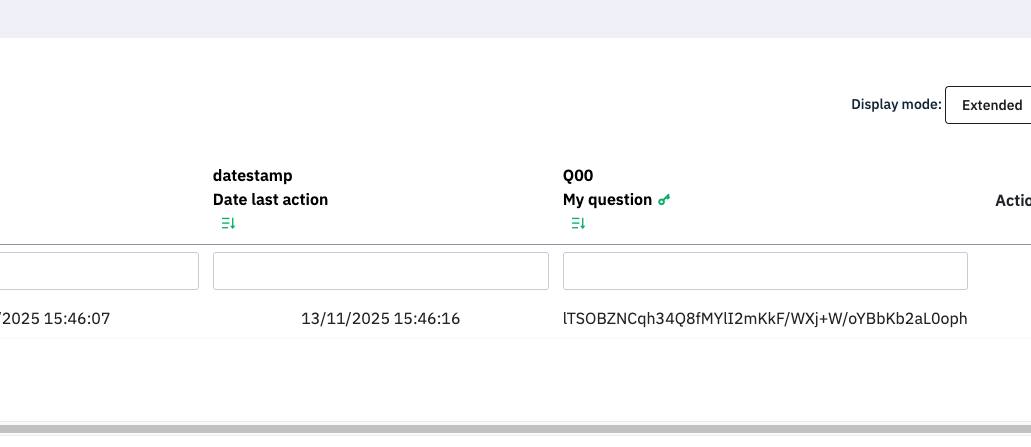Viewport: 1031px width, 447px height.
Task: Click the Date last action label
Action: coord(270,200)
